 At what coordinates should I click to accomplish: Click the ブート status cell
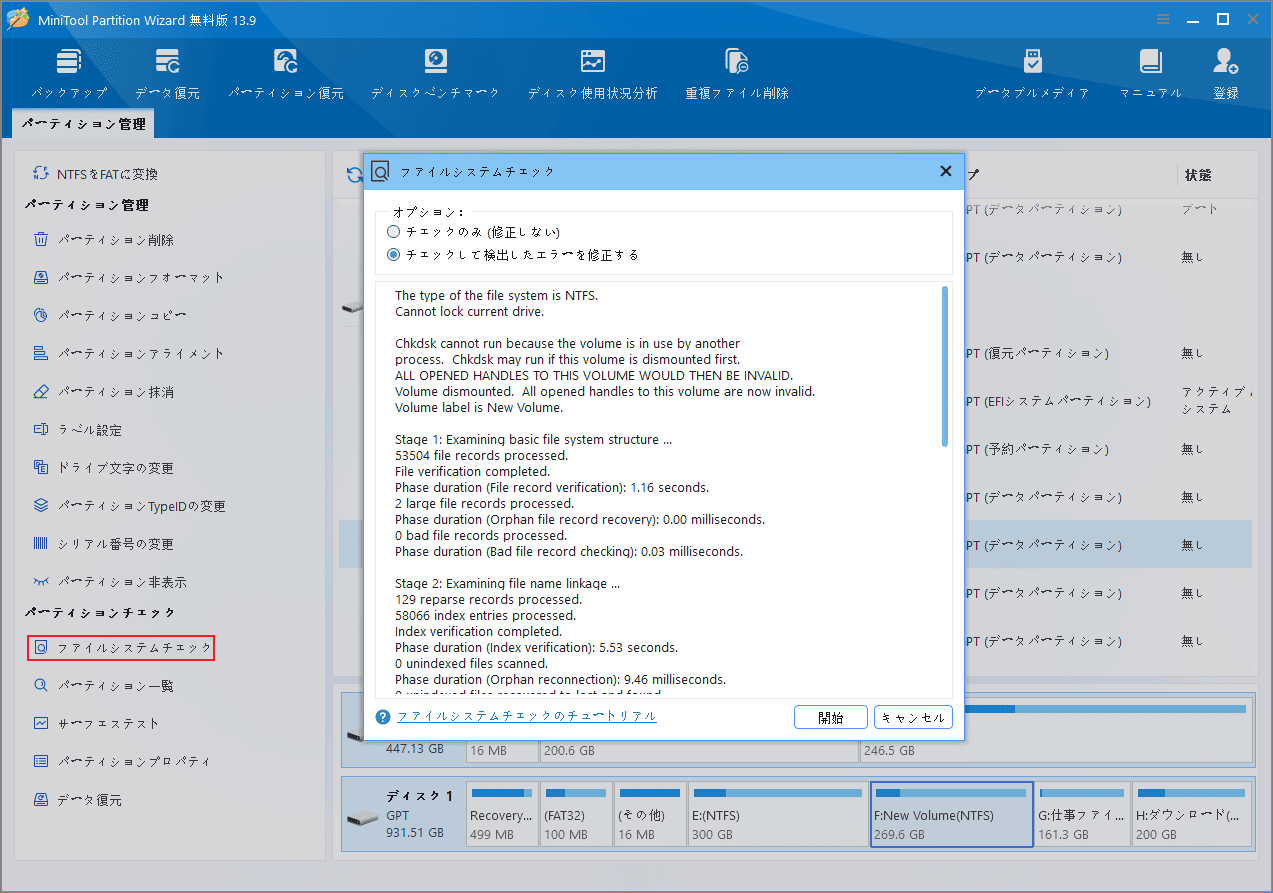click(x=1200, y=209)
